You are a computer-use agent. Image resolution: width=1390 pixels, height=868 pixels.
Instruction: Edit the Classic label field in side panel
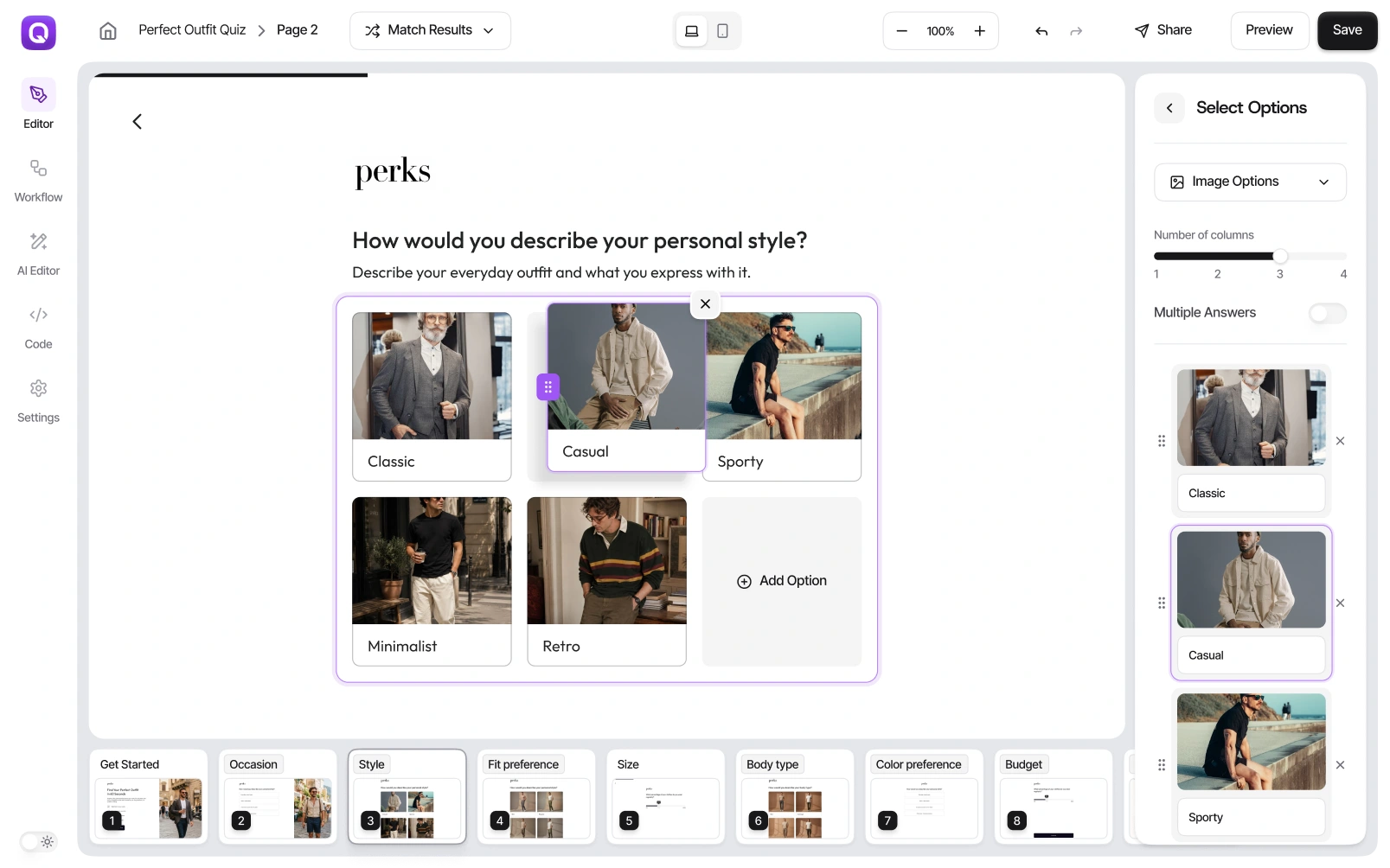point(1251,493)
